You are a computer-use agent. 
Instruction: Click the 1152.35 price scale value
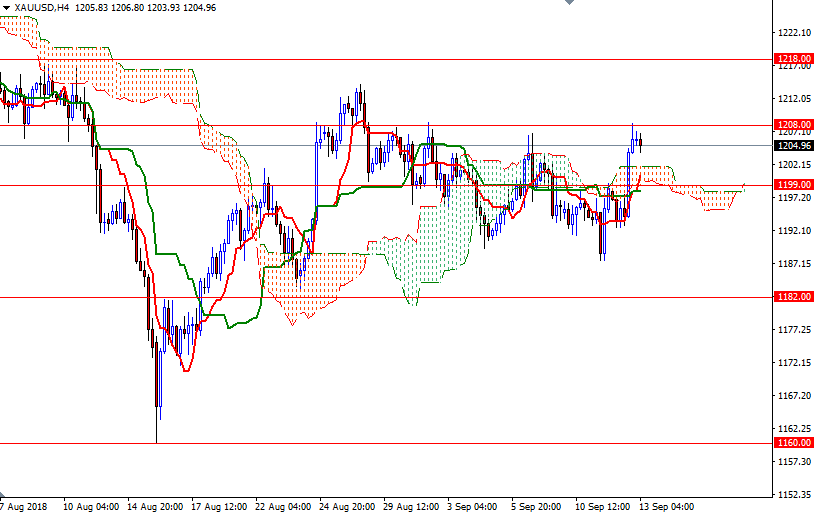coord(793,494)
